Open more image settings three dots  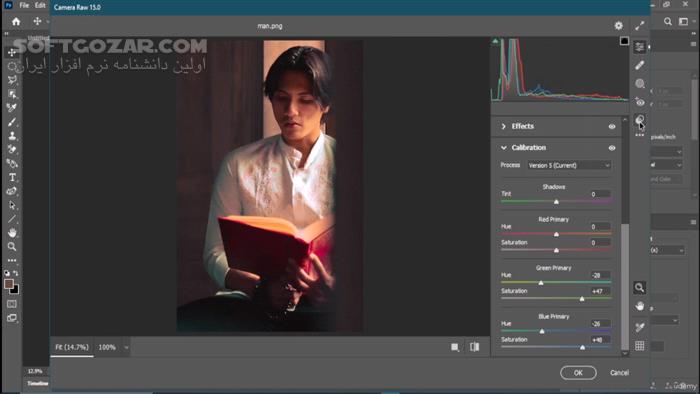pos(640,135)
